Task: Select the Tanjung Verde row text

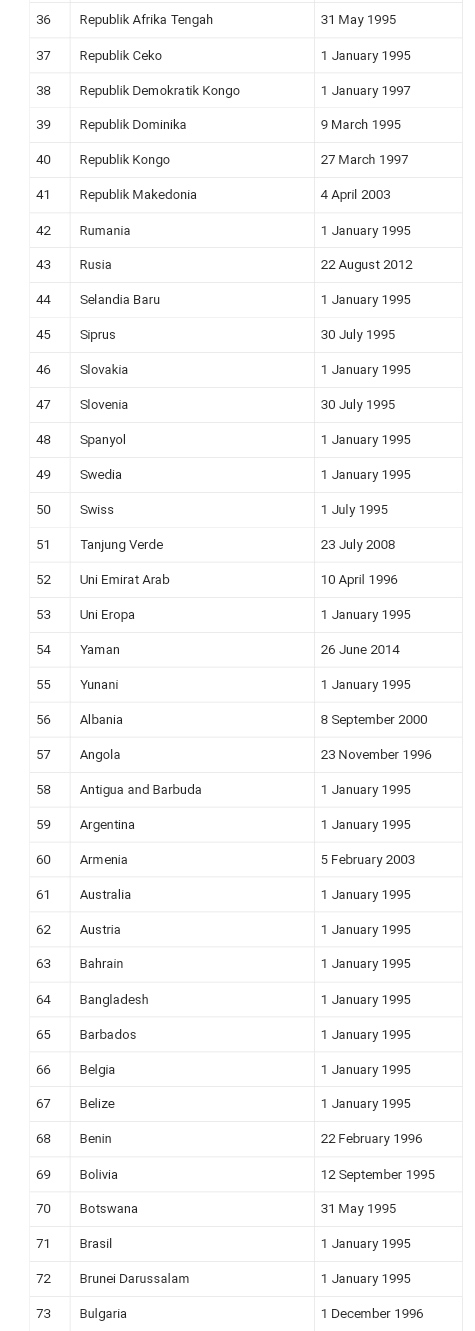Action: (121, 545)
